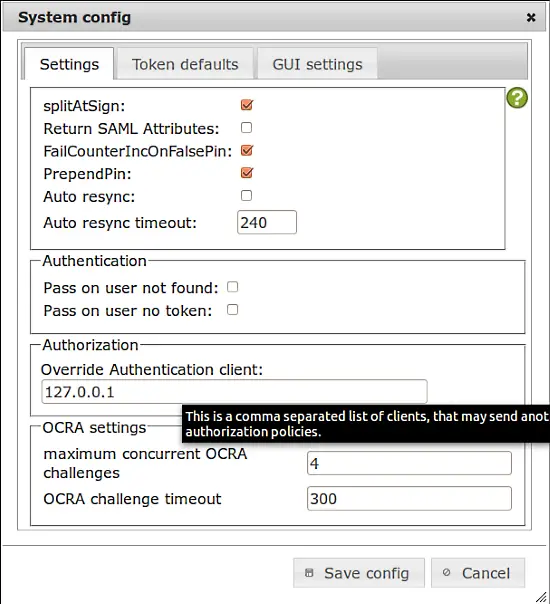Open the Token defaults tab
Image resolution: width=550 pixels, height=604 pixels.
[x=185, y=64]
